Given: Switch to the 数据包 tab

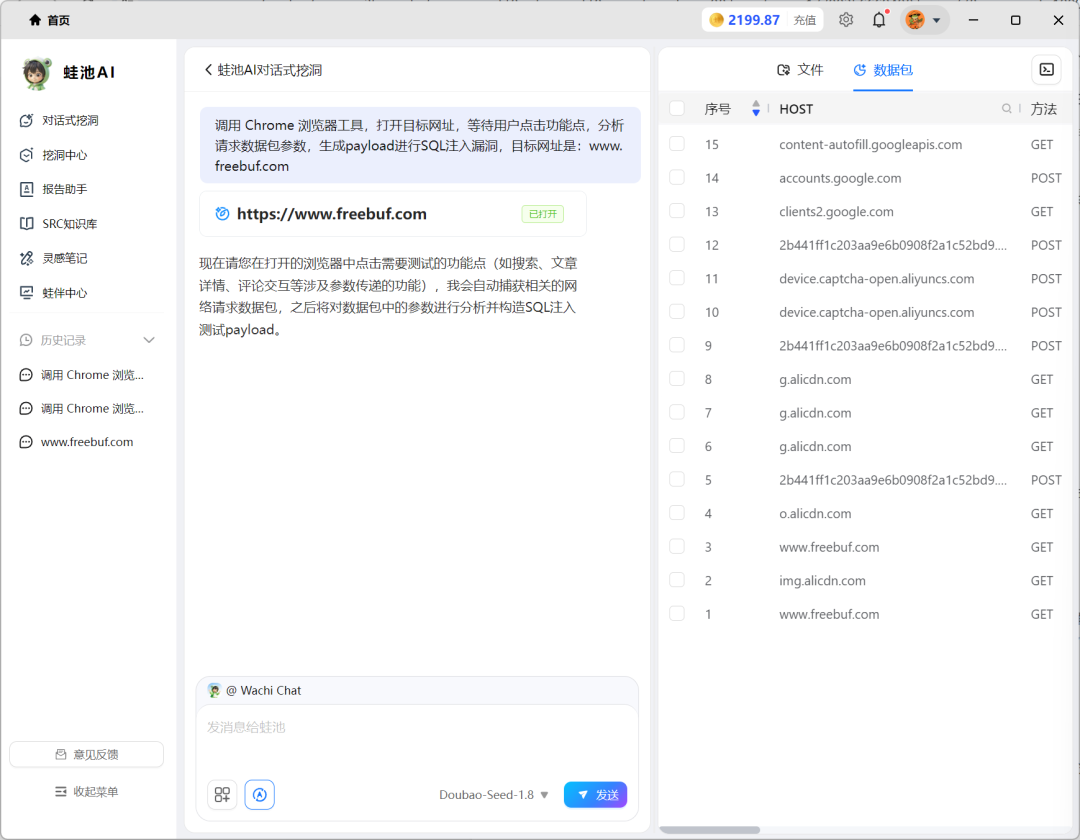Looking at the screenshot, I should pos(891,70).
